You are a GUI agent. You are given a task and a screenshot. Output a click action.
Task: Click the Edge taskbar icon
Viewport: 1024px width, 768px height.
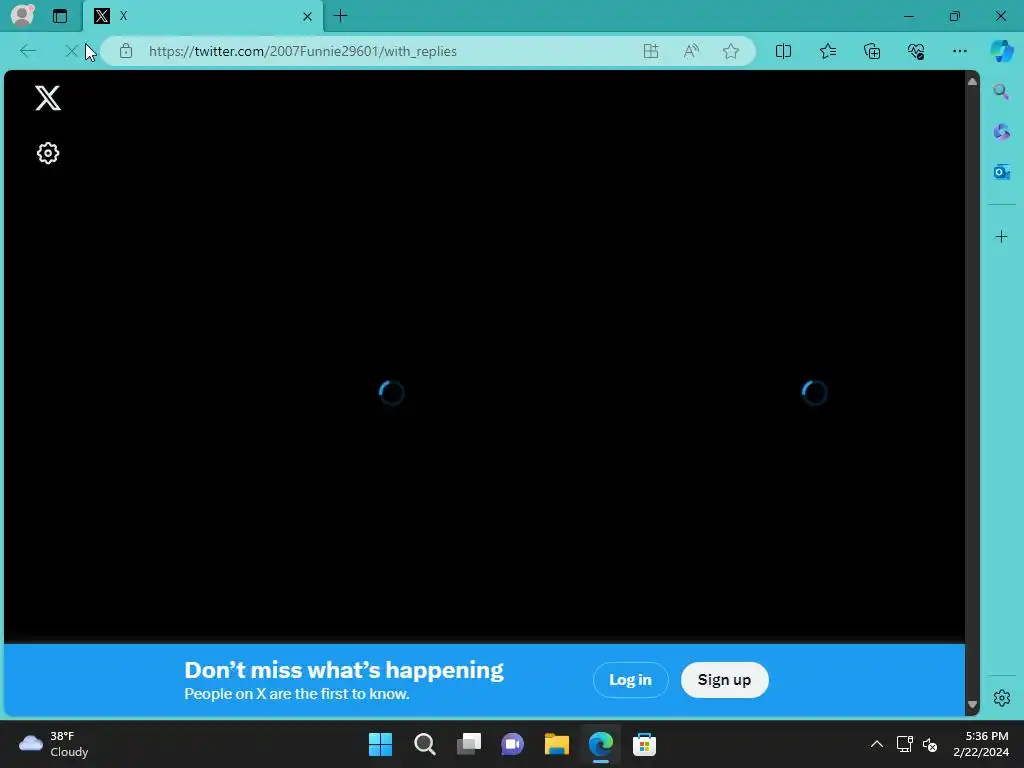coord(601,744)
